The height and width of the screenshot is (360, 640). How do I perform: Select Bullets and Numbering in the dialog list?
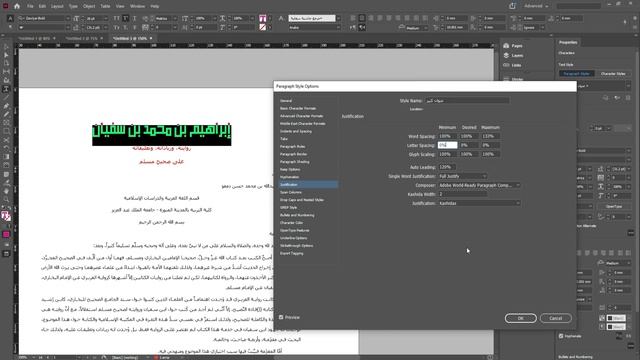tap(297, 215)
